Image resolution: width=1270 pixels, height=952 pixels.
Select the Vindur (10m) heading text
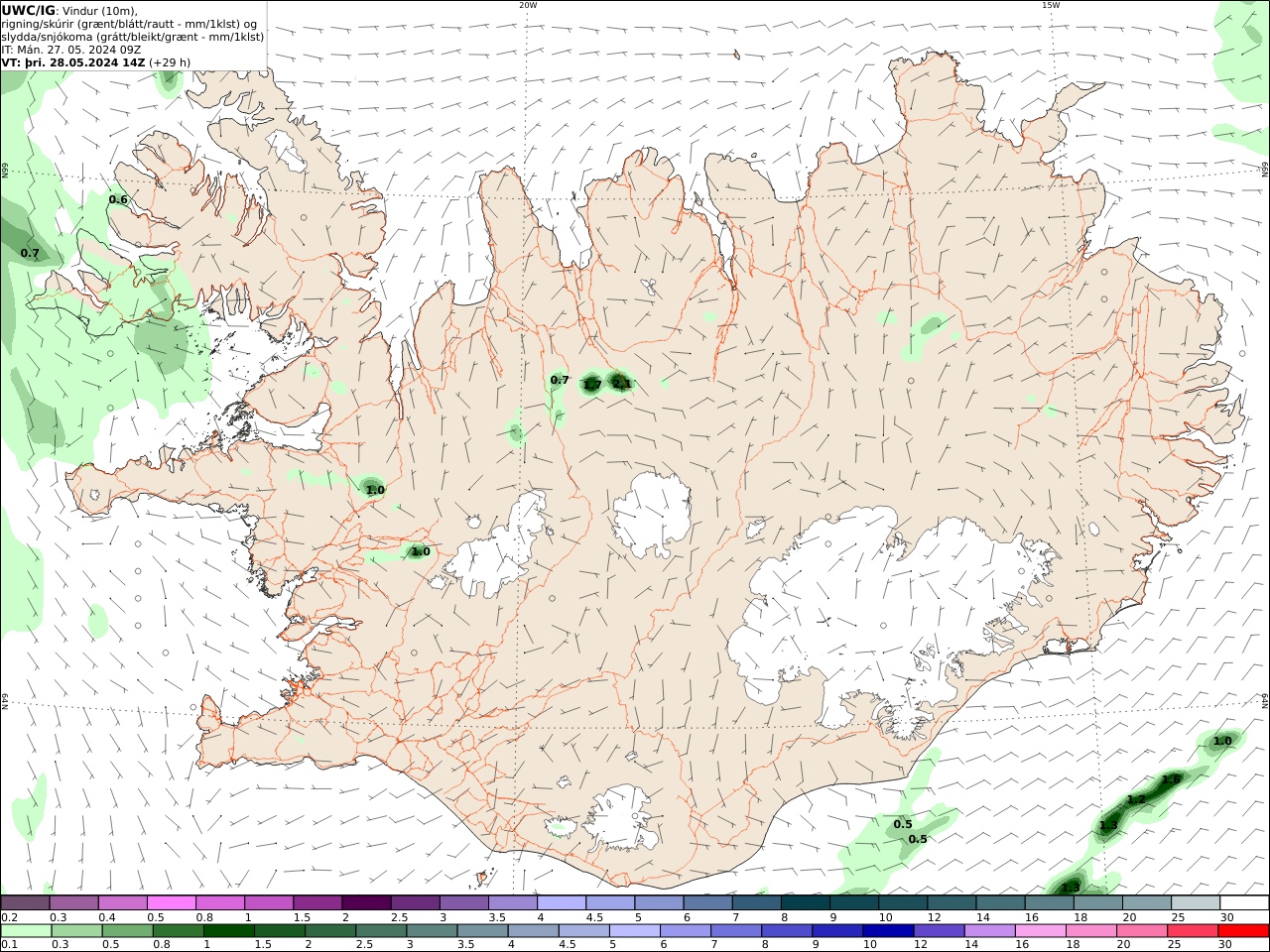pos(99,10)
